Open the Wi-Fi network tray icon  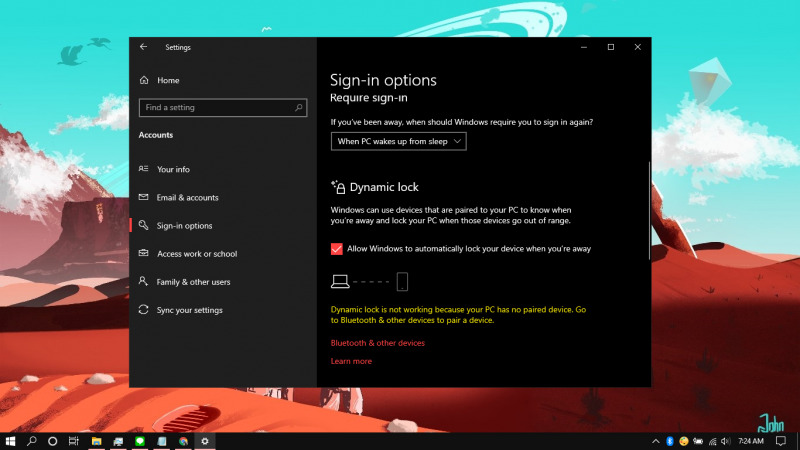[713, 441]
